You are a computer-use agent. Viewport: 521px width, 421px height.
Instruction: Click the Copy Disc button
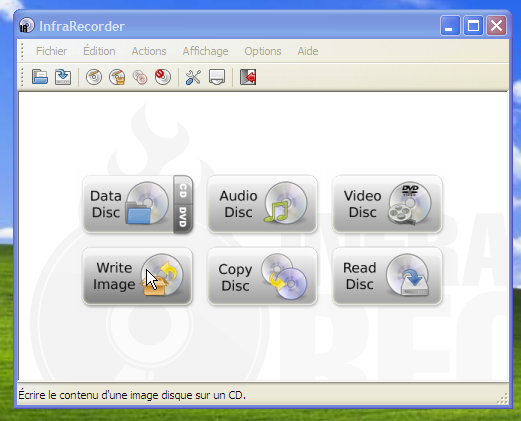coord(262,276)
